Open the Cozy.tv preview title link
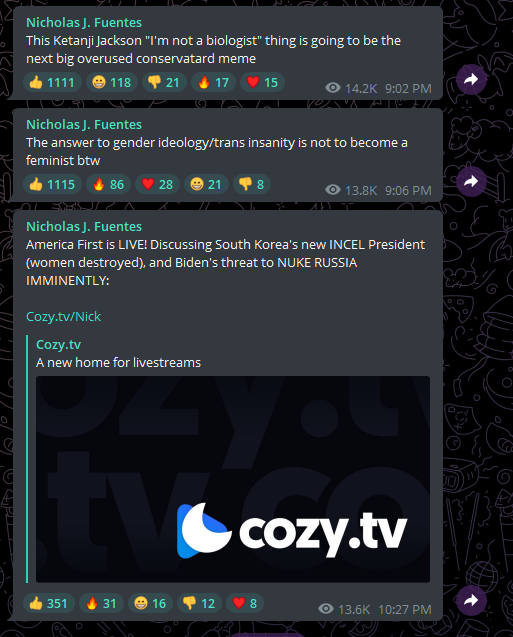This screenshot has width=513, height=637. [x=58, y=344]
